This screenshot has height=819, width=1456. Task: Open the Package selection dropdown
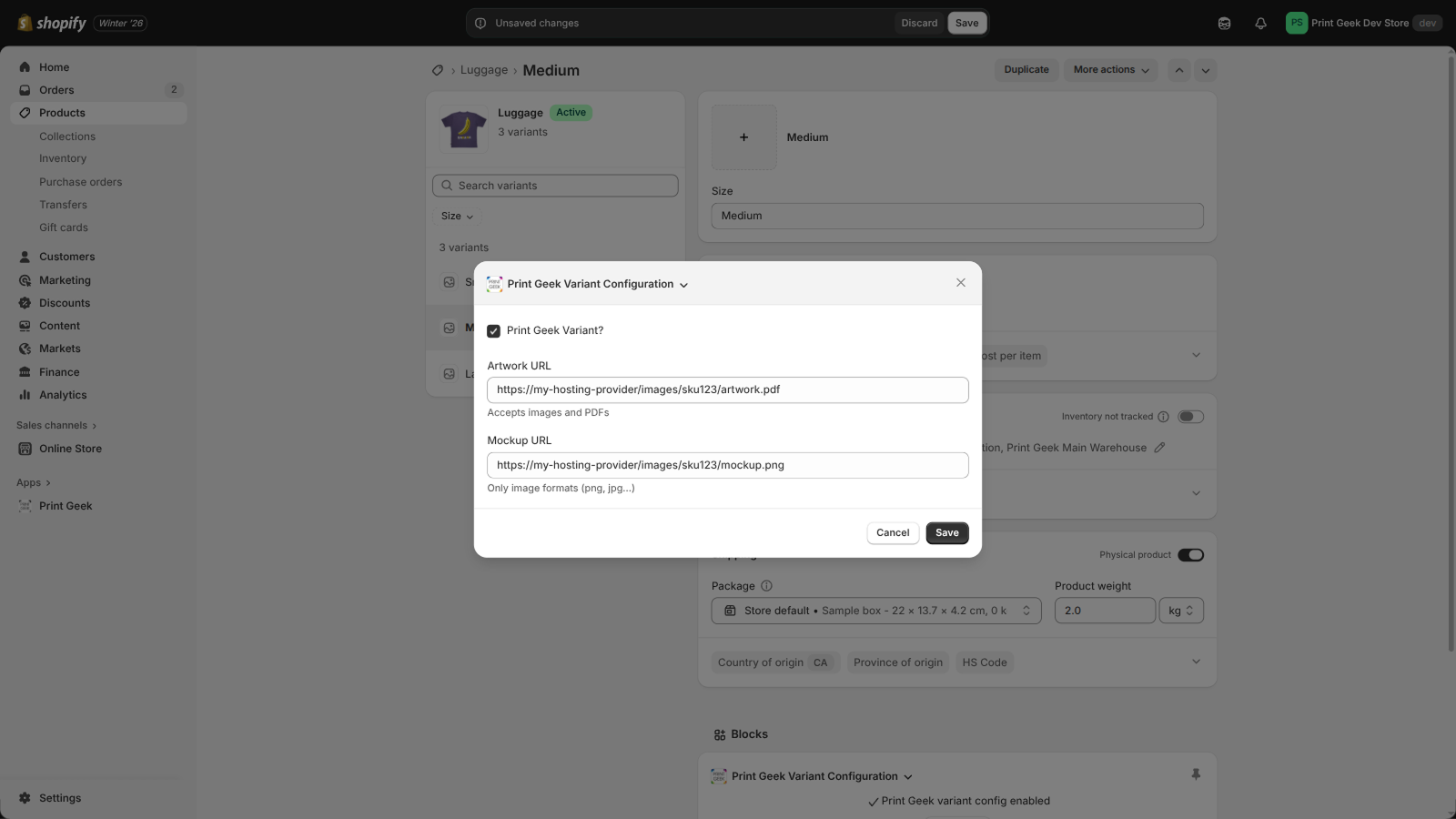pos(877,611)
